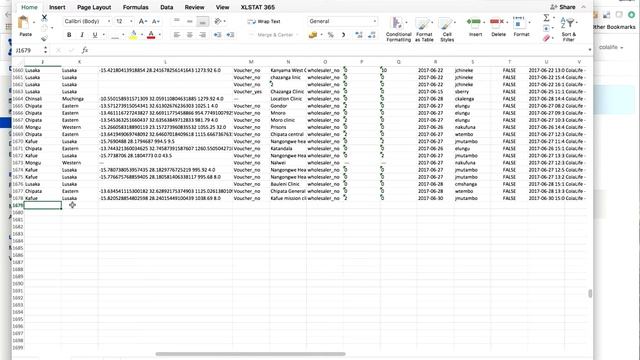Open Sort & Filter
The height and width of the screenshot is (360, 640).
coord(568,29)
